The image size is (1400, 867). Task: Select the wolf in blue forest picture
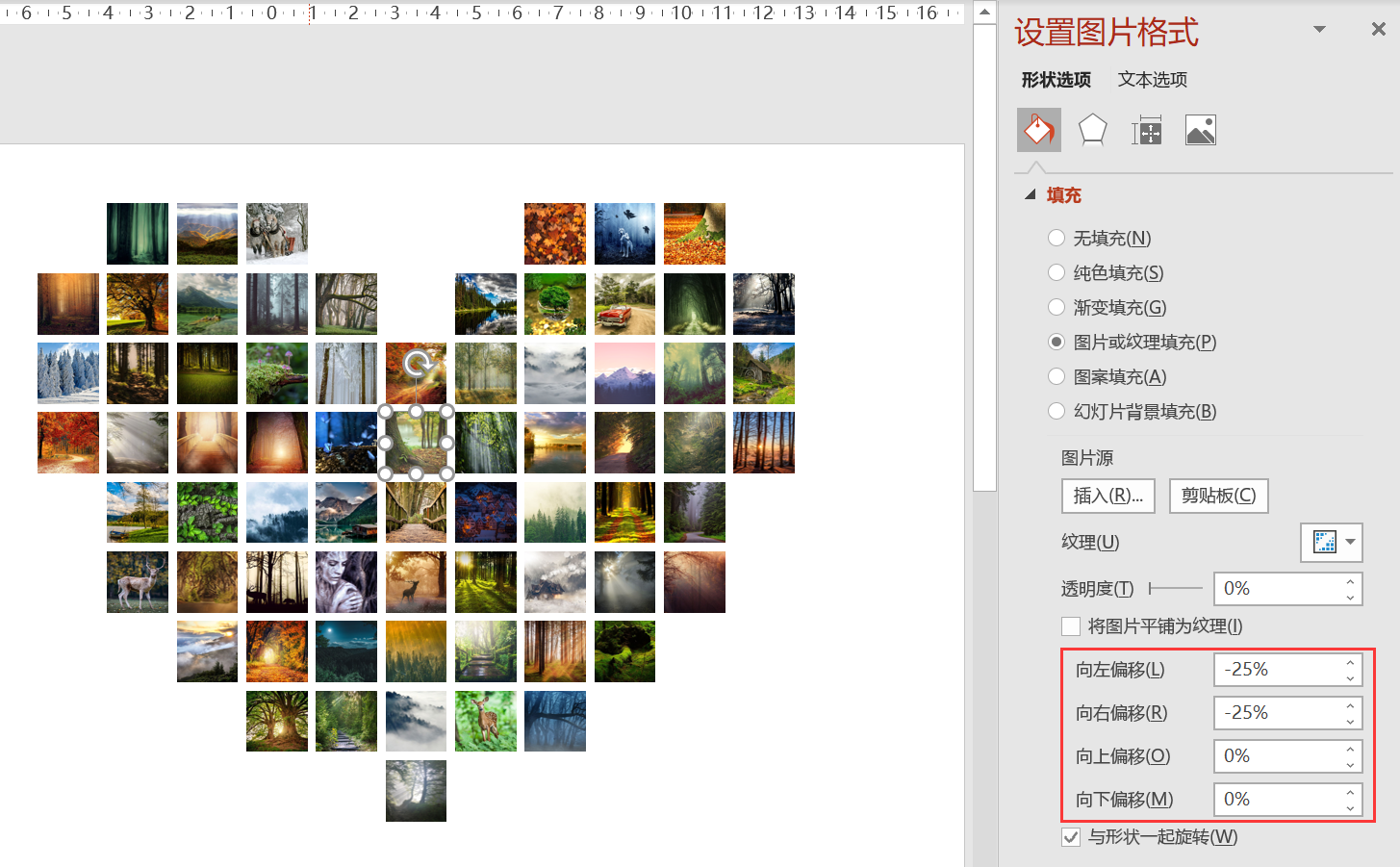click(625, 234)
